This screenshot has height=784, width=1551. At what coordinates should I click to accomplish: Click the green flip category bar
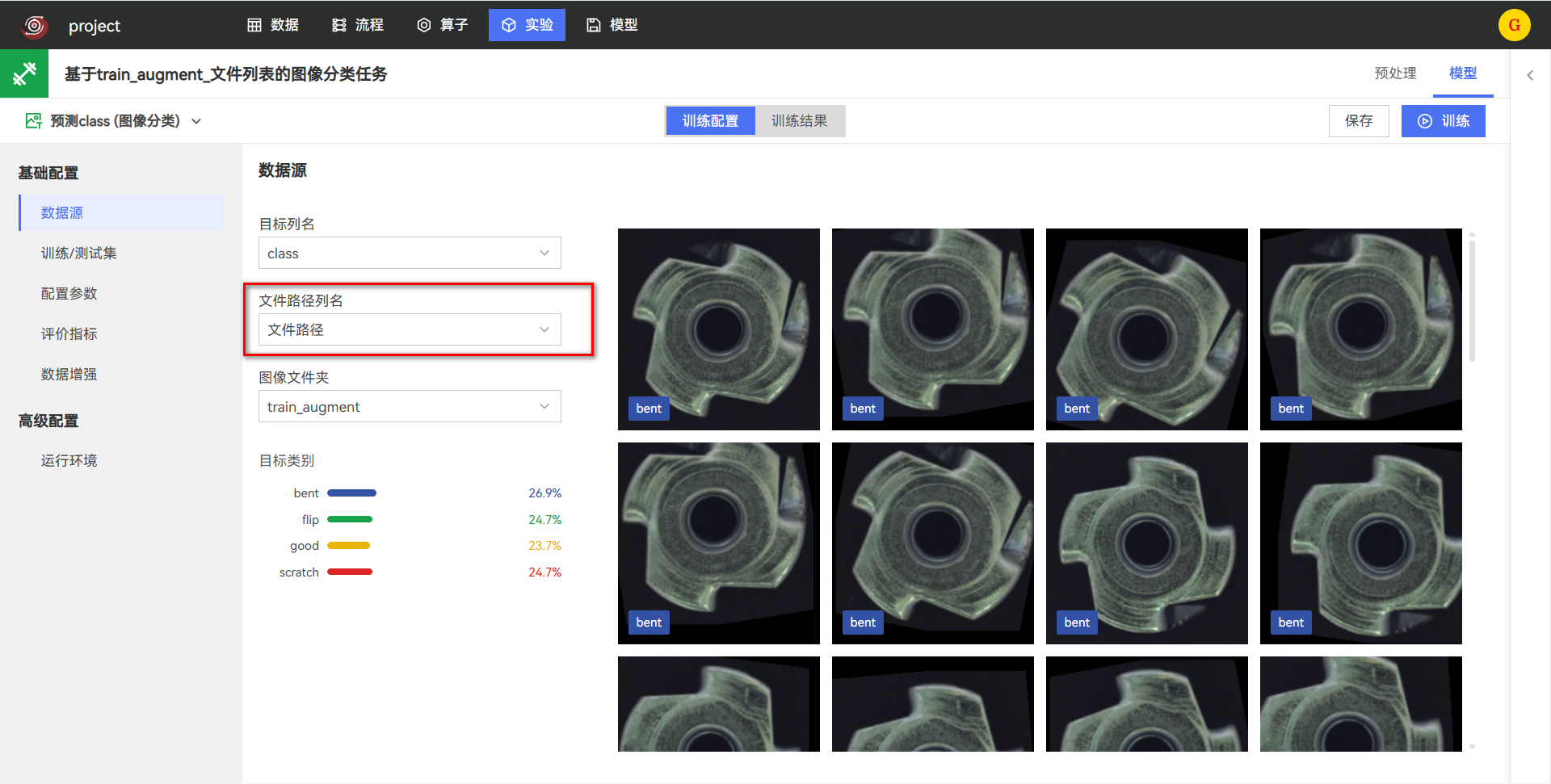click(x=350, y=520)
